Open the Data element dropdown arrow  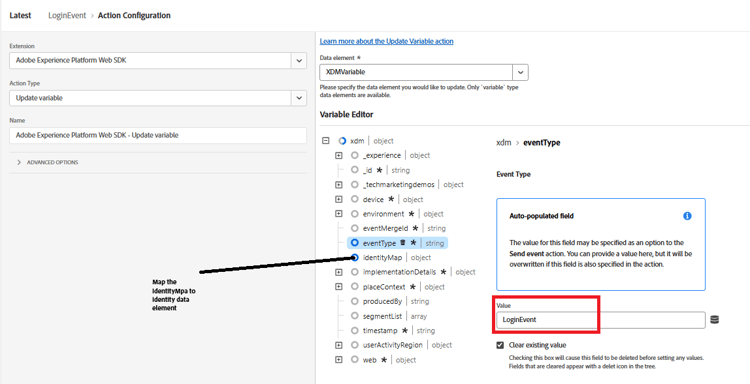(x=520, y=72)
